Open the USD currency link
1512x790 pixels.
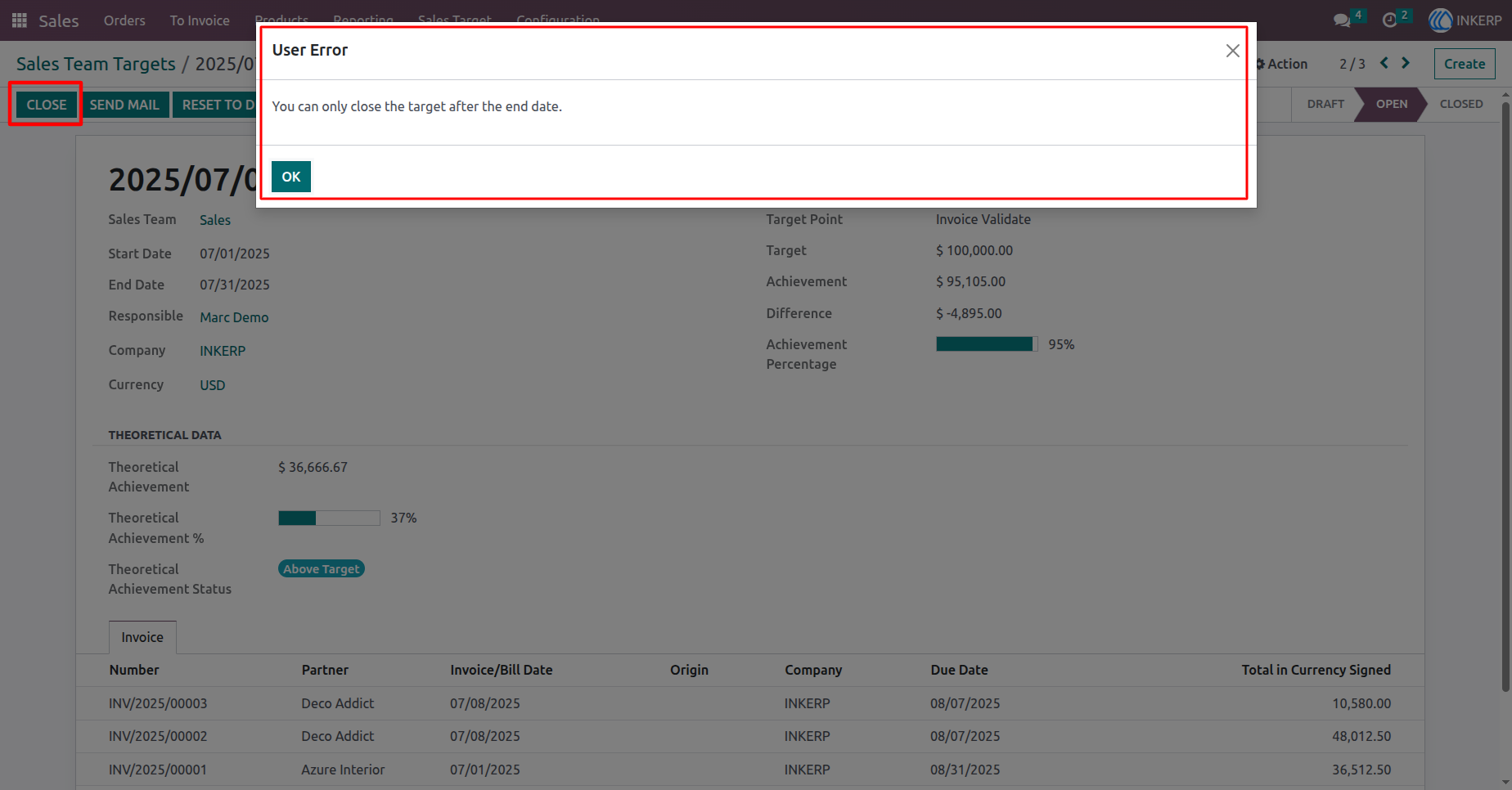(x=213, y=385)
